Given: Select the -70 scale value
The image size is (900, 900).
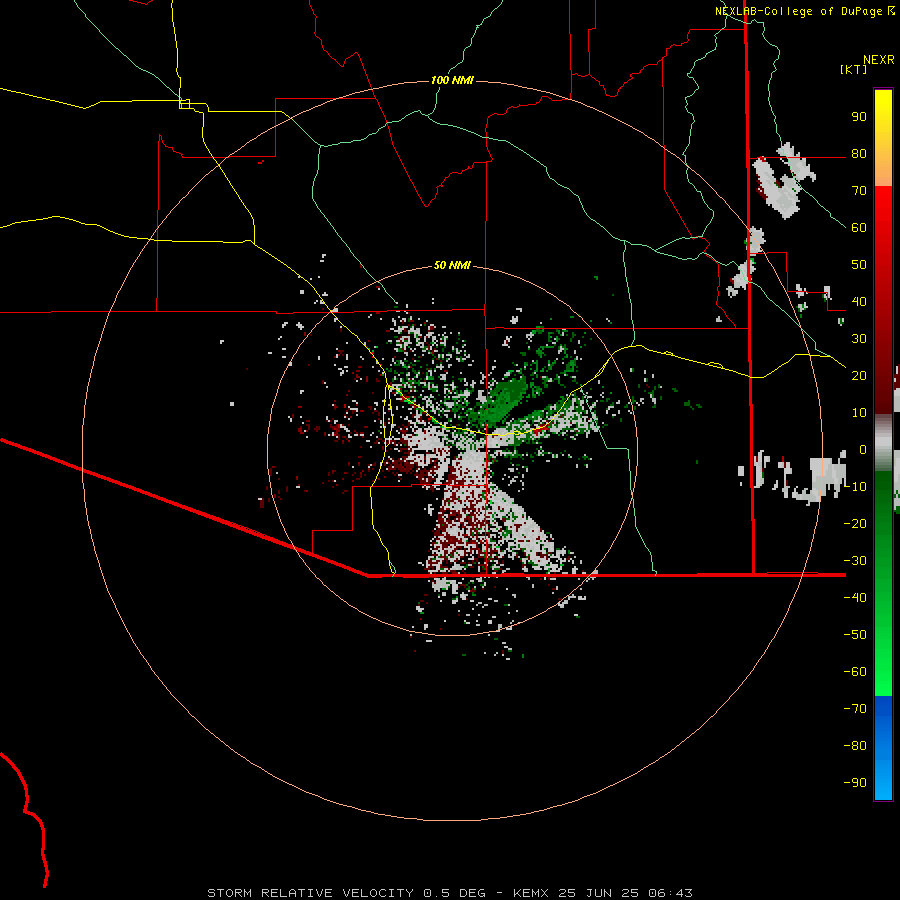Looking at the screenshot, I should (855, 709).
